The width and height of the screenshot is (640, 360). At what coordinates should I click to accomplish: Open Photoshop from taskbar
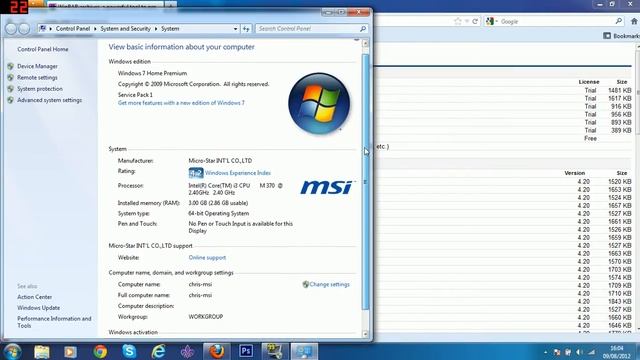pyautogui.click(x=246, y=351)
